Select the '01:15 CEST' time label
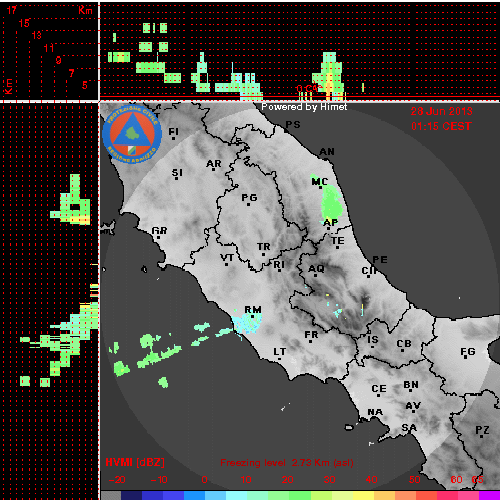The image size is (500, 500). coord(441,126)
